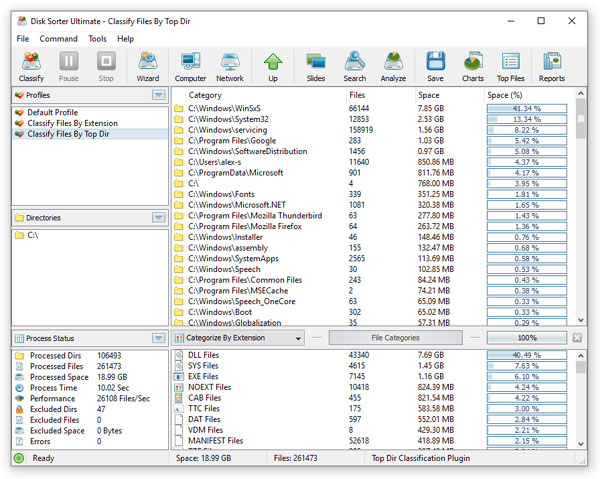The width and height of the screenshot is (600, 479).
Task: Sort by the Space column header
Action: pos(449,95)
